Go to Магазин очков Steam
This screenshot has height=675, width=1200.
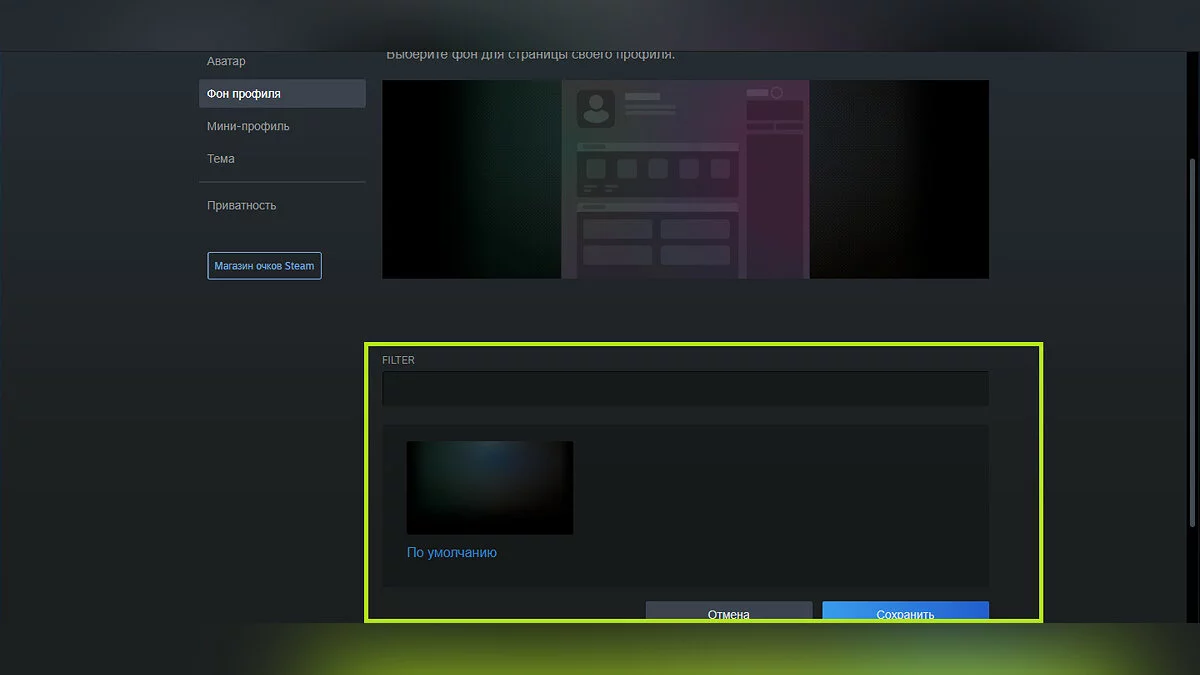(x=264, y=266)
